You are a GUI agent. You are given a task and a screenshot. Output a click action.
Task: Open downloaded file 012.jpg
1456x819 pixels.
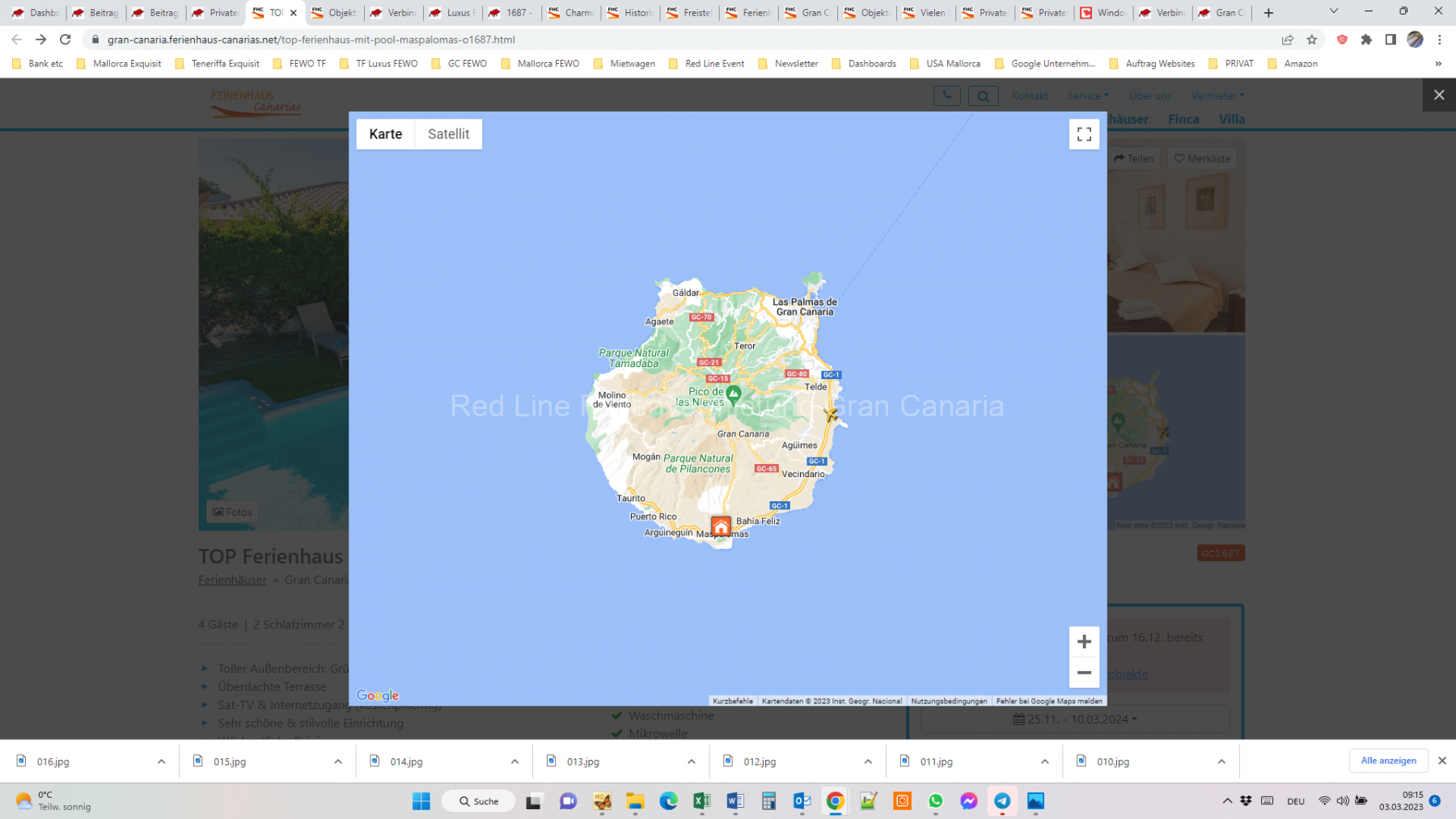tap(760, 762)
